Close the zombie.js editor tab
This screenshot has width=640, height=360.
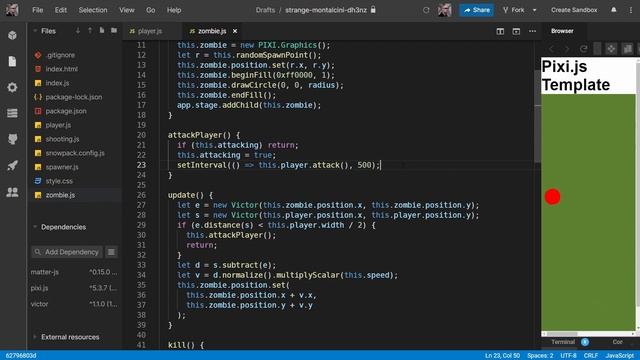235,31
